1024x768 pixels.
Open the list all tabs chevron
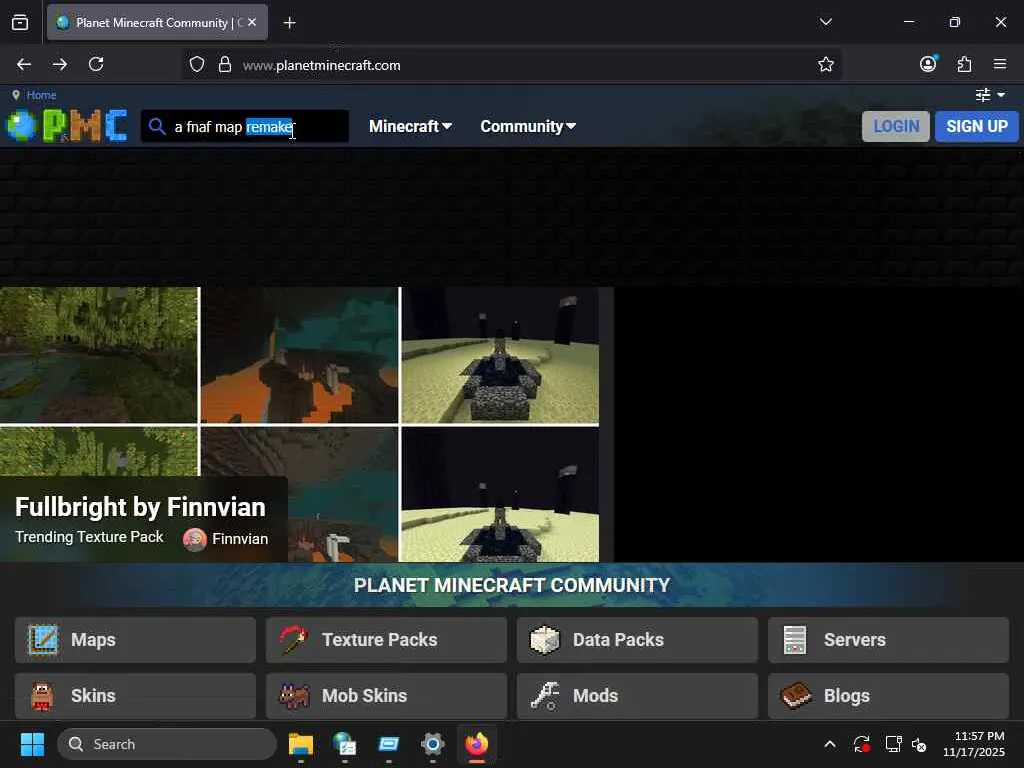click(825, 22)
